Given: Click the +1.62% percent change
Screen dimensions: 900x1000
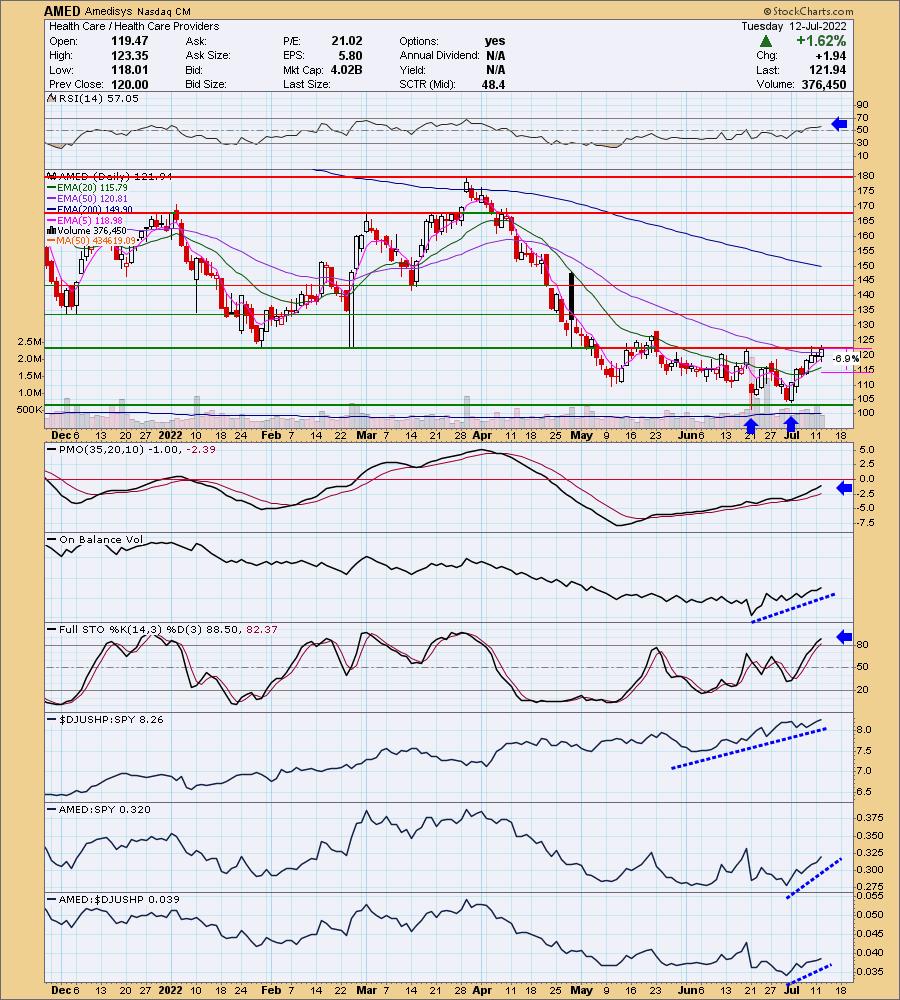Looking at the screenshot, I should pos(821,41).
